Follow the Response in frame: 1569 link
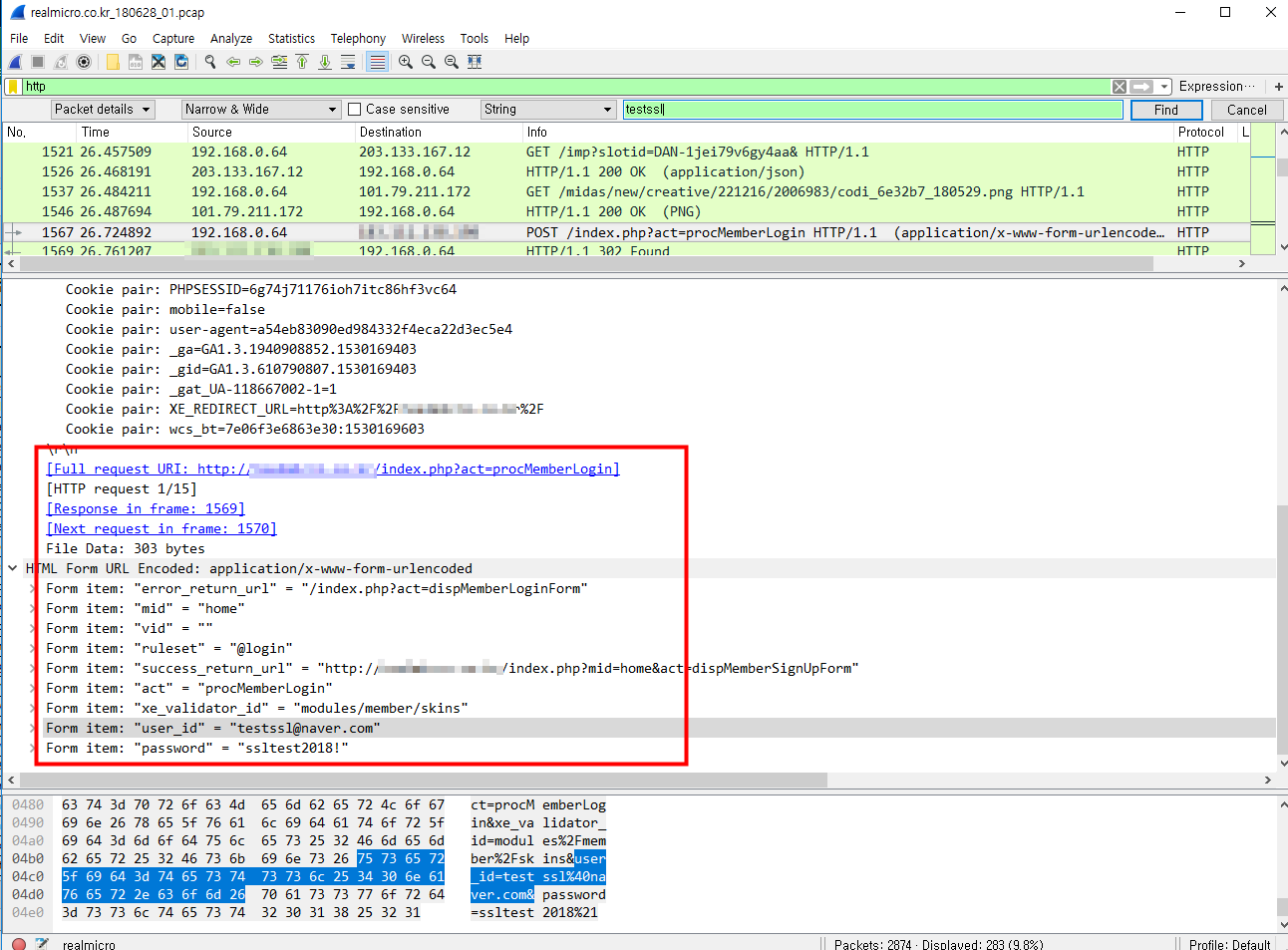This screenshot has height=950, width=1288. [x=146, y=508]
